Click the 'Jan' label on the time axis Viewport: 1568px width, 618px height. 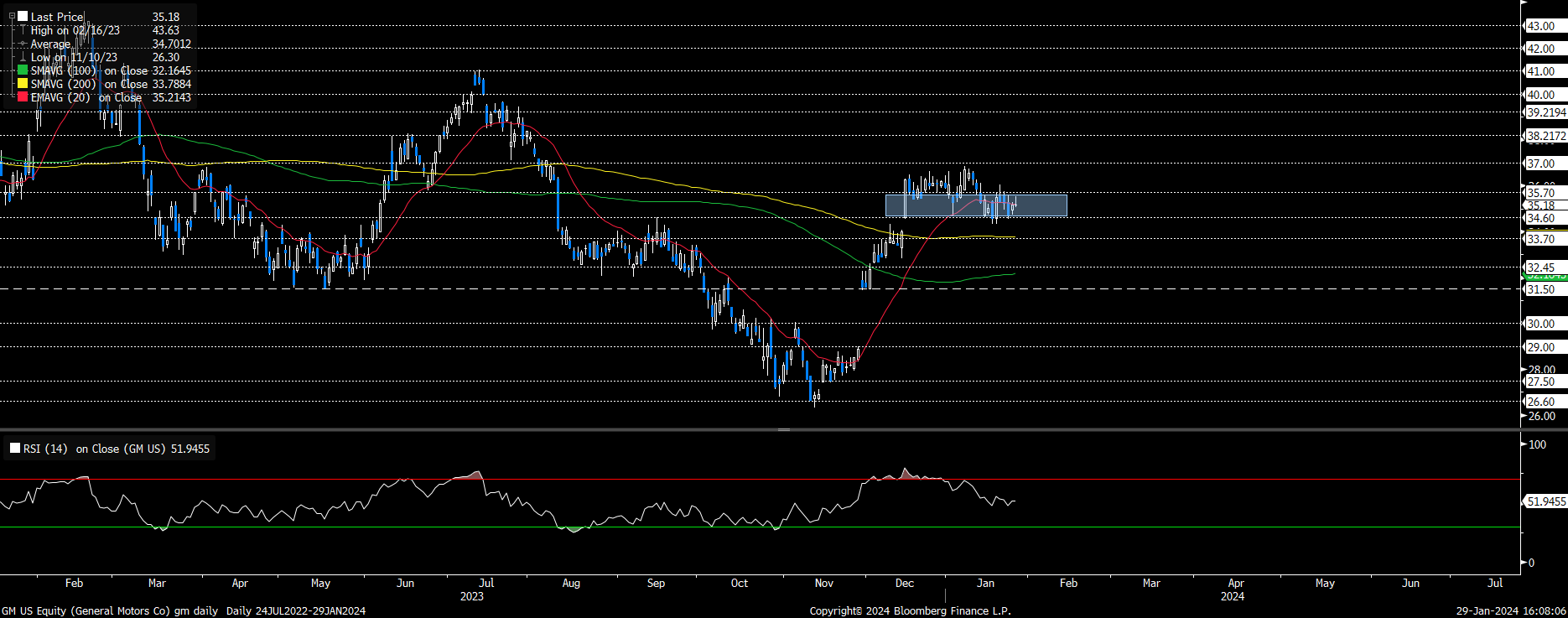pos(986,583)
